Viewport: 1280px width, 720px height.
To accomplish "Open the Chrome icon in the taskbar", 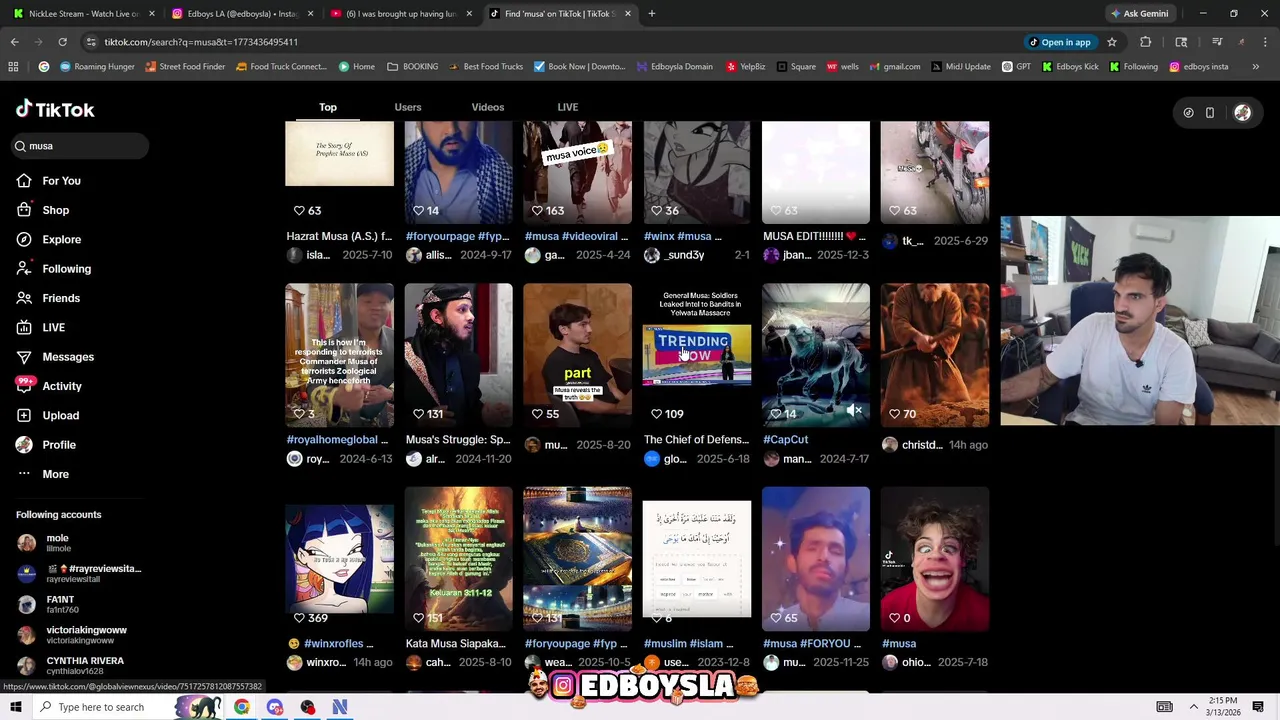I will [x=242, y=707].
